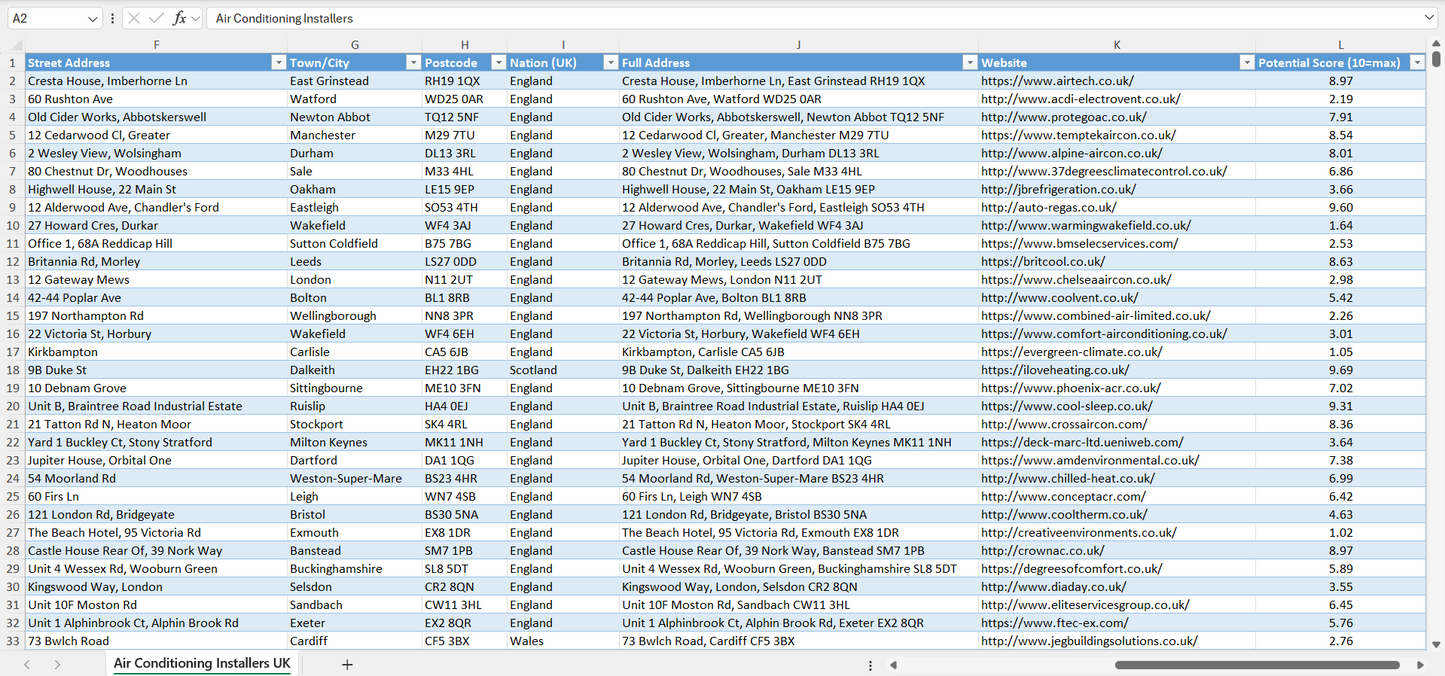
Task: Add a new sheet with plus button
Action: (347, 664)
